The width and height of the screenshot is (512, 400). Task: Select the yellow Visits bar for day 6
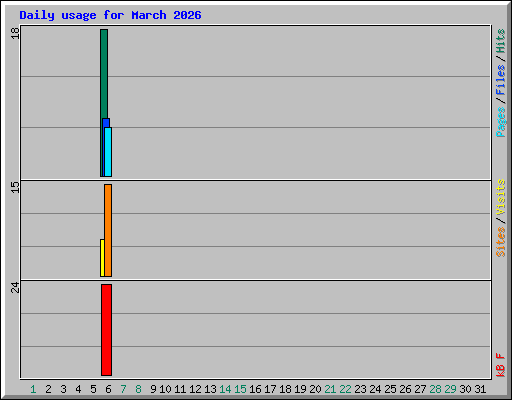[x=102, y=258]
